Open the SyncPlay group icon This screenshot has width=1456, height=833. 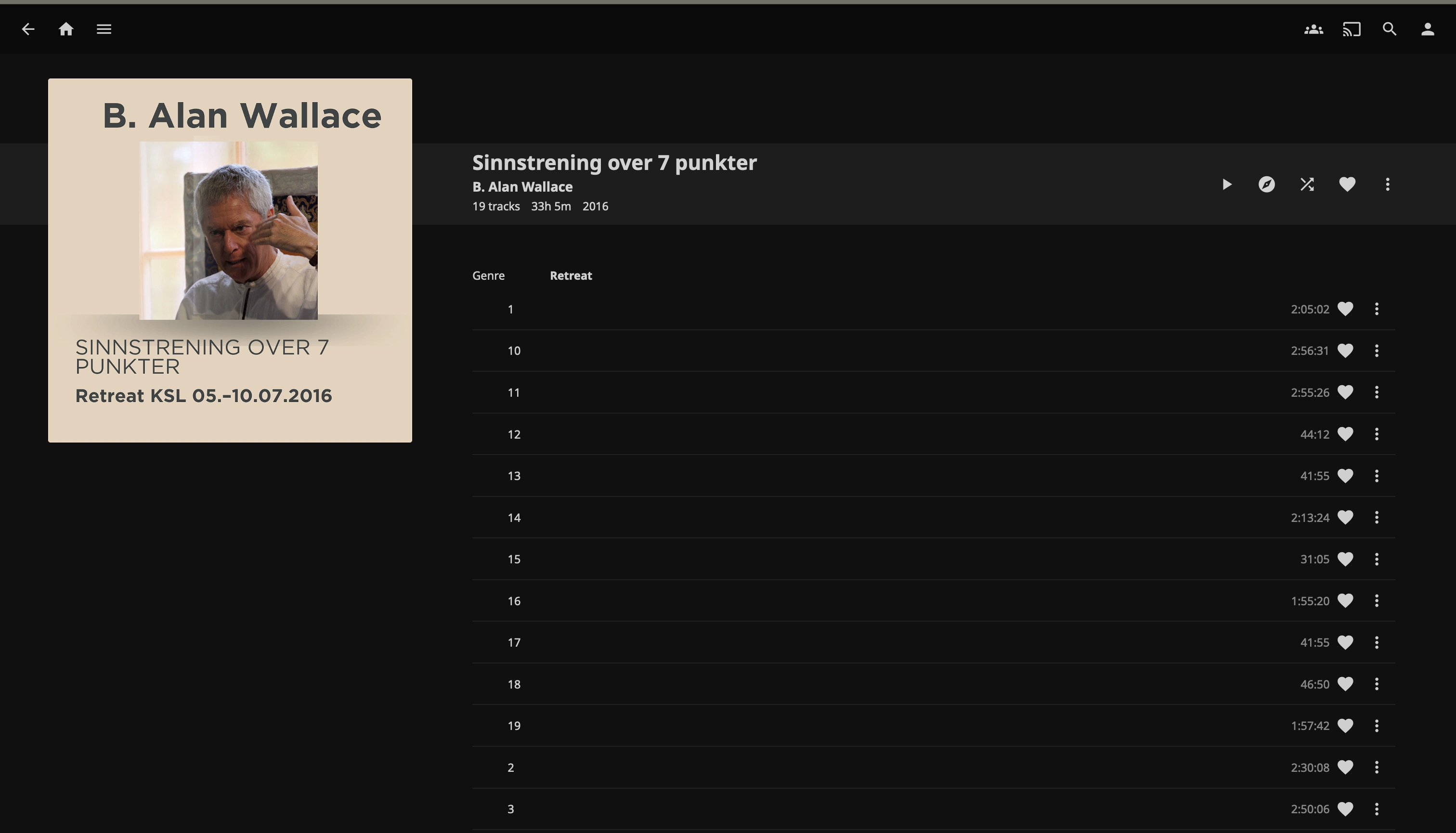(x=1313, y=29)
